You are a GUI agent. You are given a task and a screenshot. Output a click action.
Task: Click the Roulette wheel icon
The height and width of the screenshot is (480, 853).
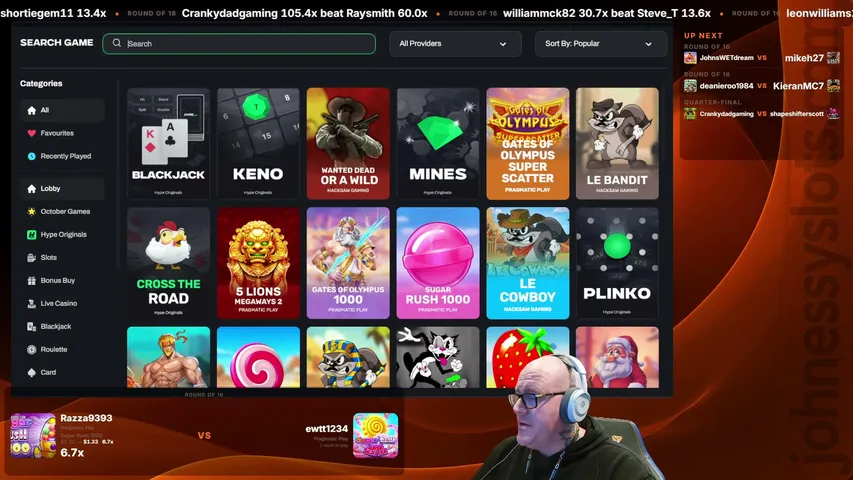32,349
